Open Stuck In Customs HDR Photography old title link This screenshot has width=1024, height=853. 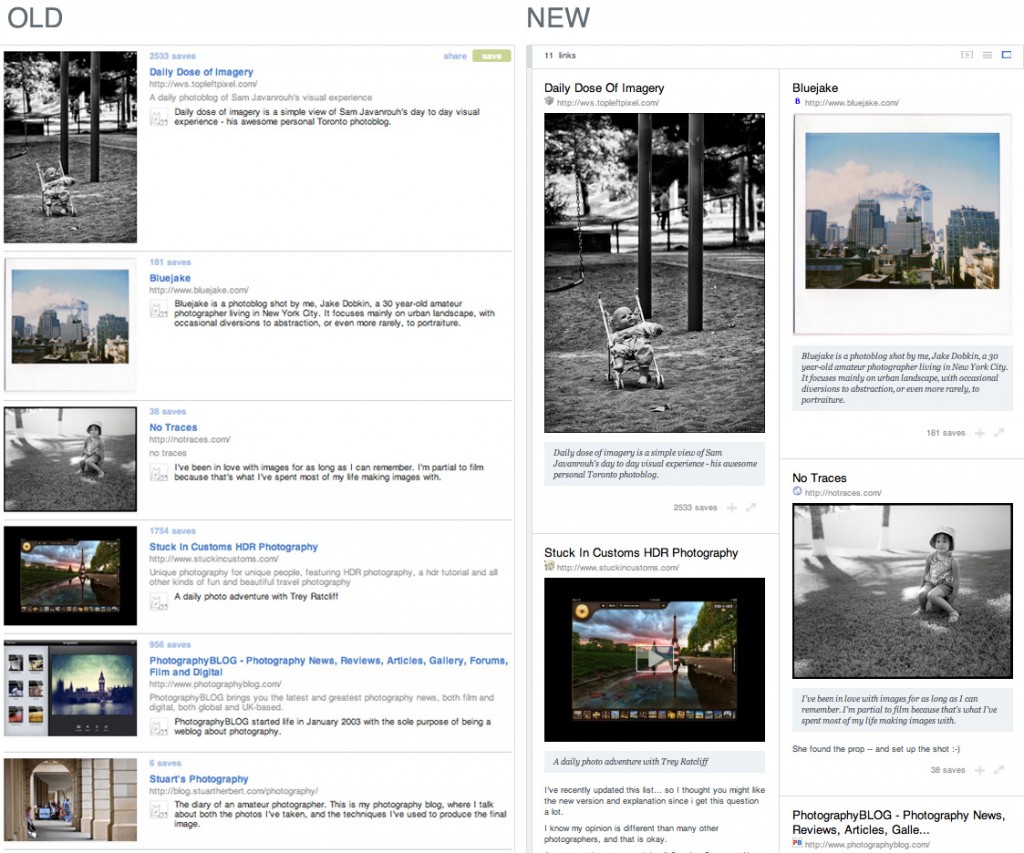pos(233,547)
